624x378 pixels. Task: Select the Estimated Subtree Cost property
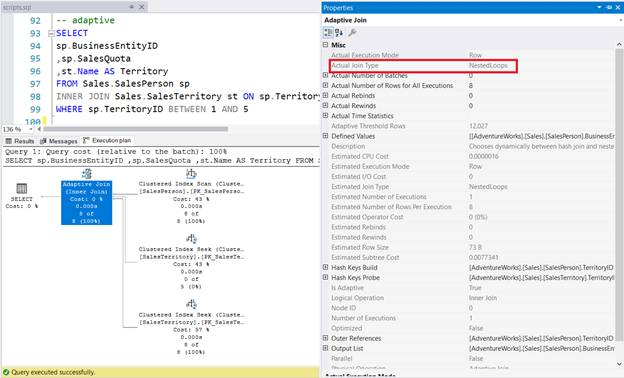tap(472, 257)
